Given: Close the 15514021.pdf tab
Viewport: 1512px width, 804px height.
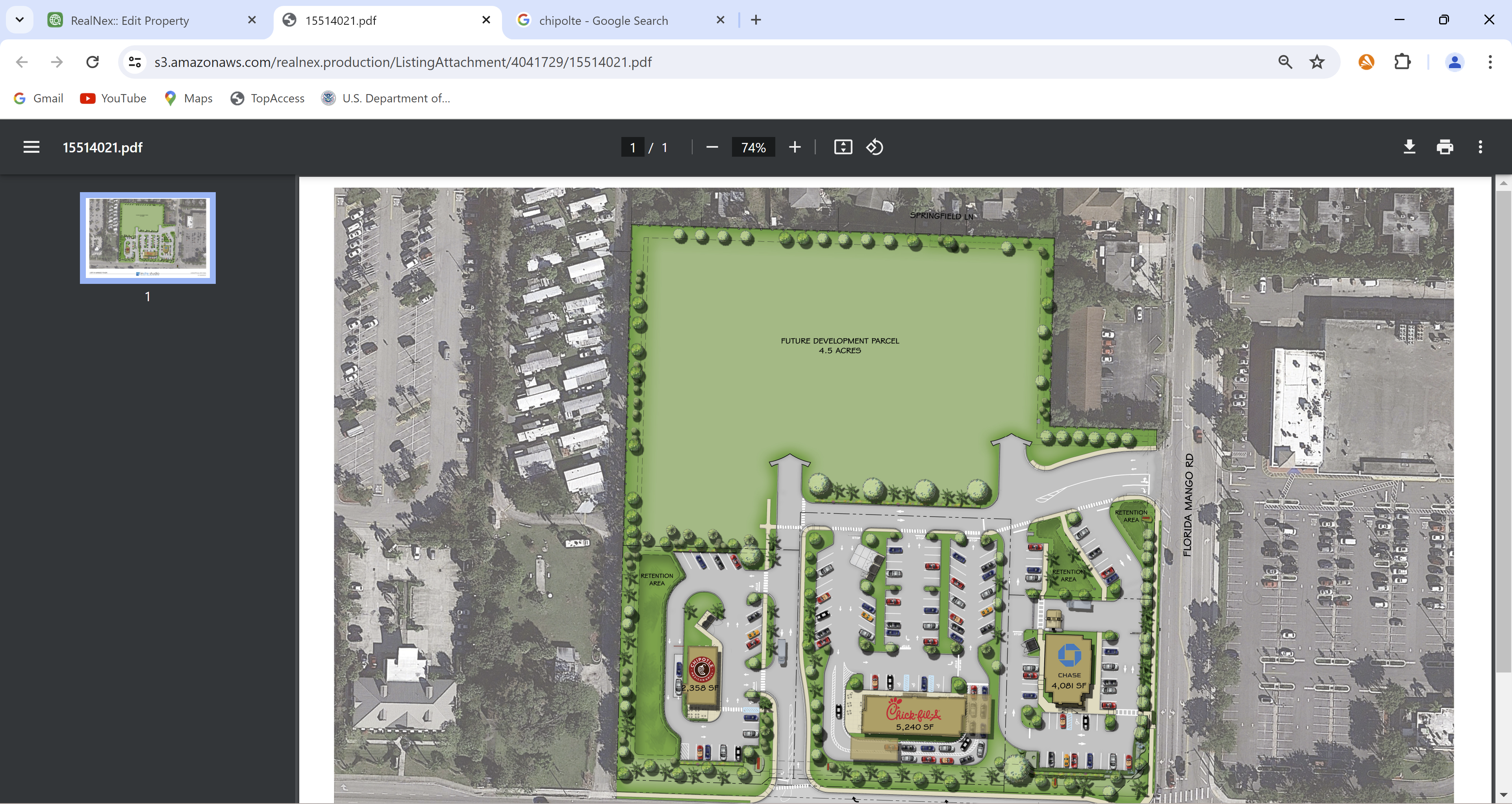Looking at the screenshot, I should point(486,20).
